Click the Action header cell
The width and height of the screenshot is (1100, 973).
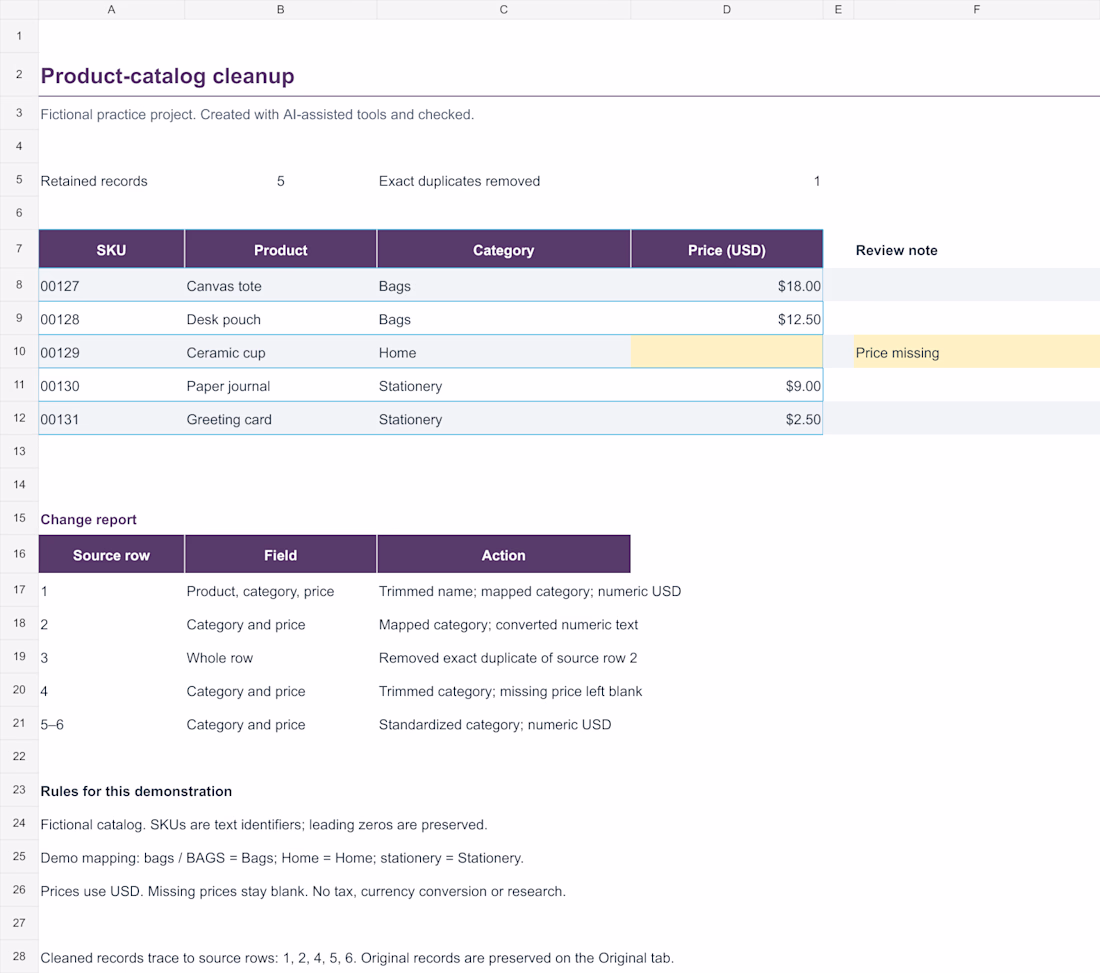504,555
